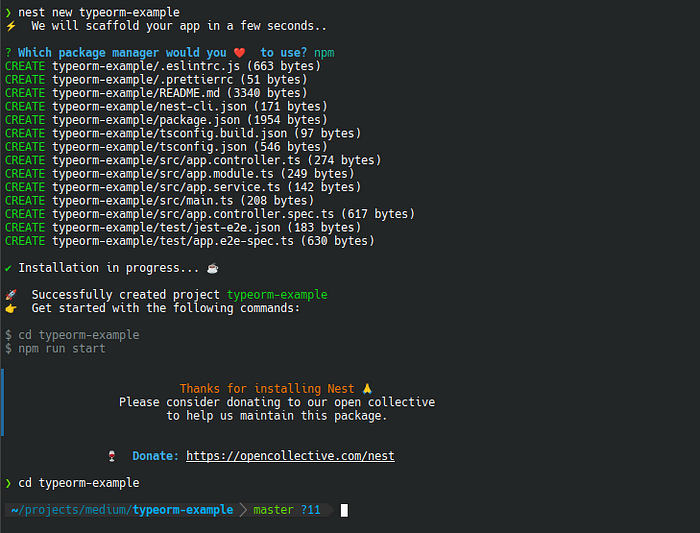Click the typeorm-example/package.json line
Image resolution: width=700 pixels, height=533 pixels.
point(166,120)
